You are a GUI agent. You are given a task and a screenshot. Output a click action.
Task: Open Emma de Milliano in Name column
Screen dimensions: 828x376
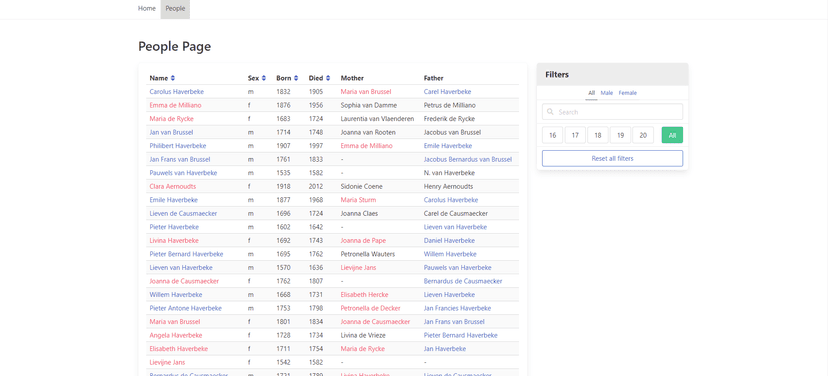point(175,105)
